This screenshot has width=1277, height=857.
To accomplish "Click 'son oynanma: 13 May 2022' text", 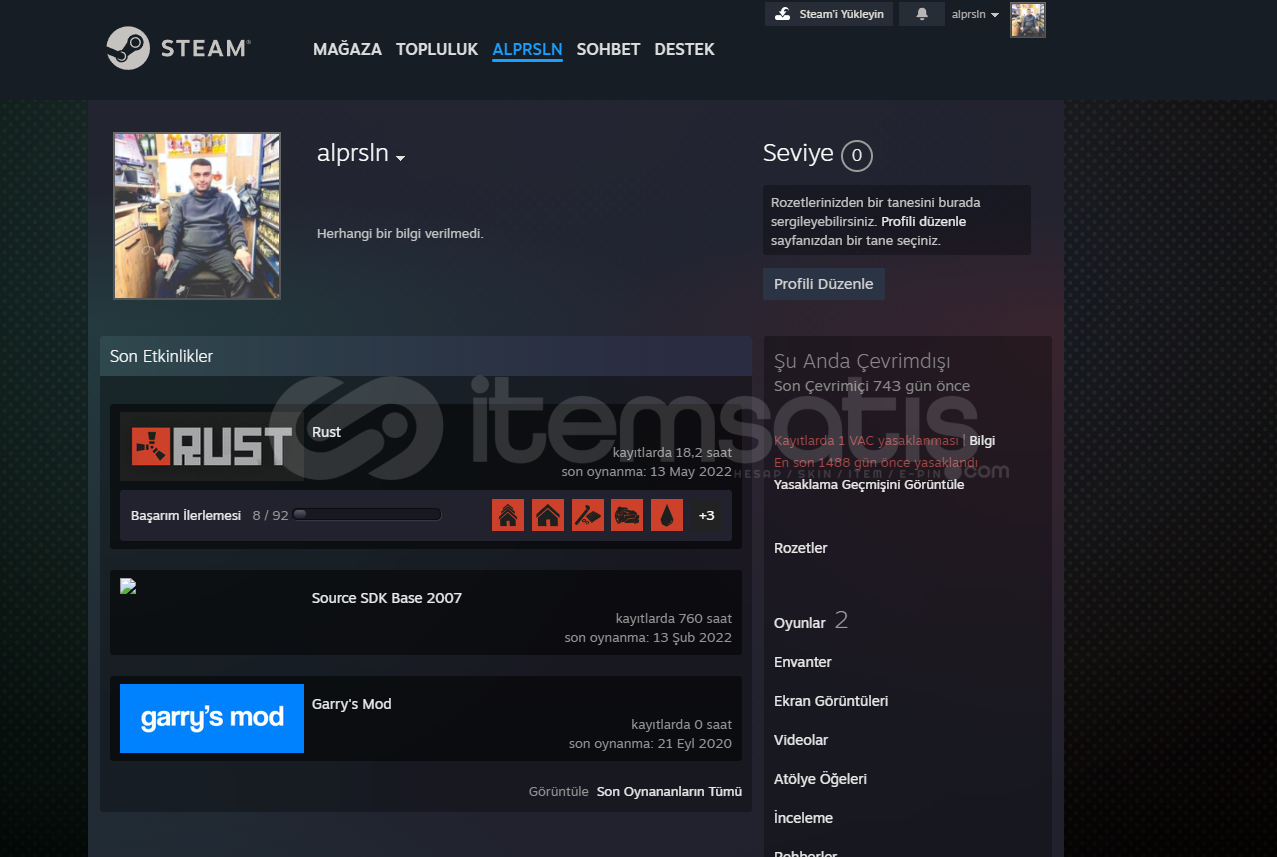I will (x=646, y=471).
